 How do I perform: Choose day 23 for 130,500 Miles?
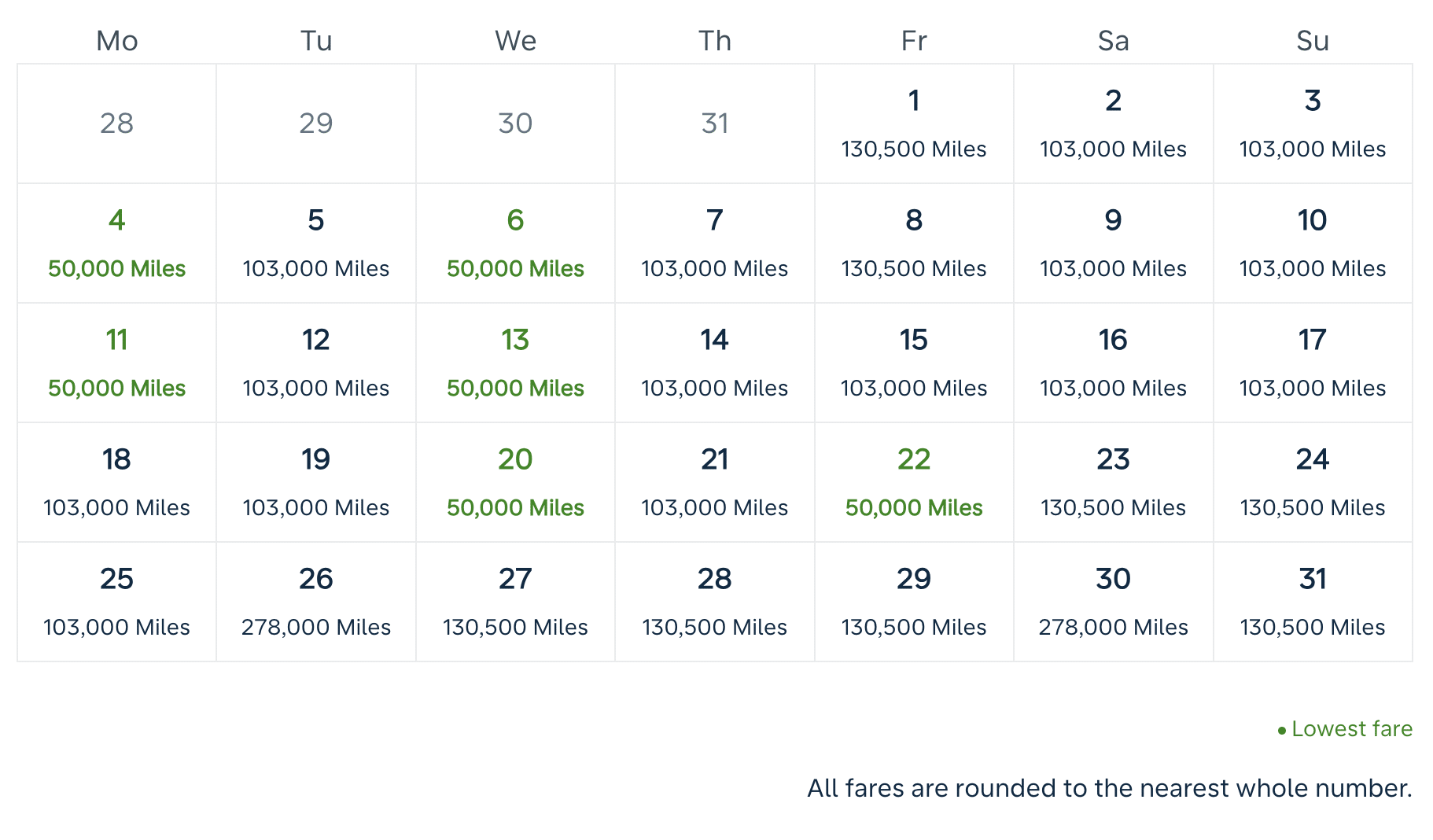pyautogui.click(x=1113, y=482)
